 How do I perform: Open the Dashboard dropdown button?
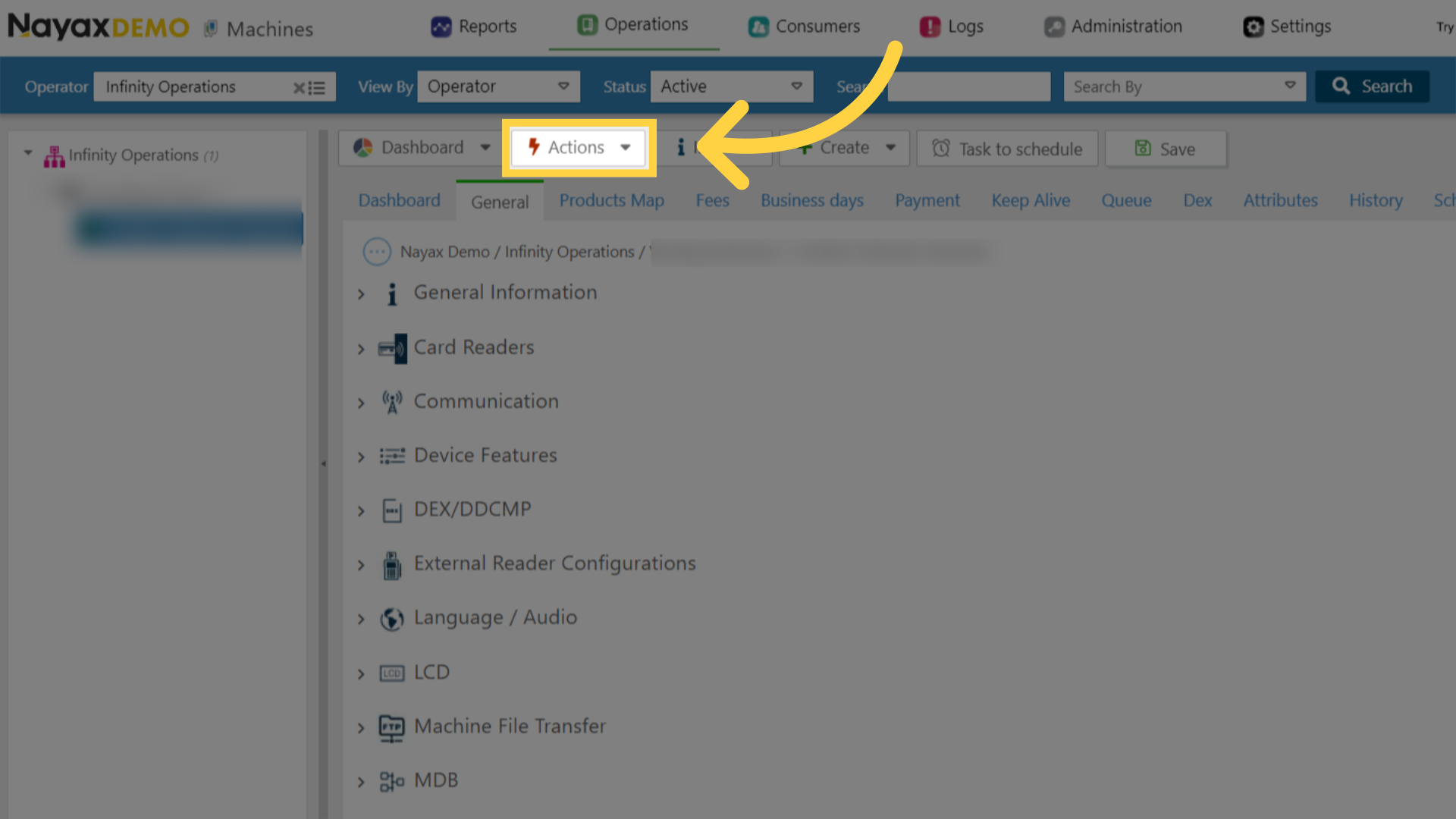[x=422, y=148]
